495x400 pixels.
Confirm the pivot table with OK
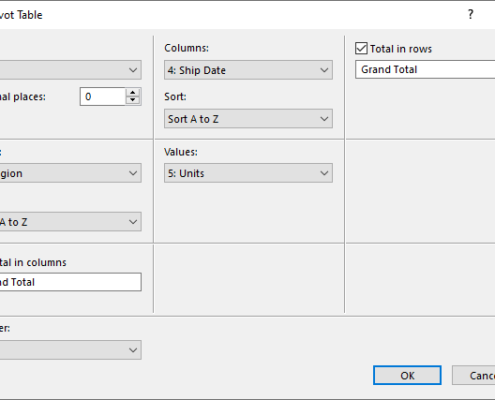tap(407, 375)
